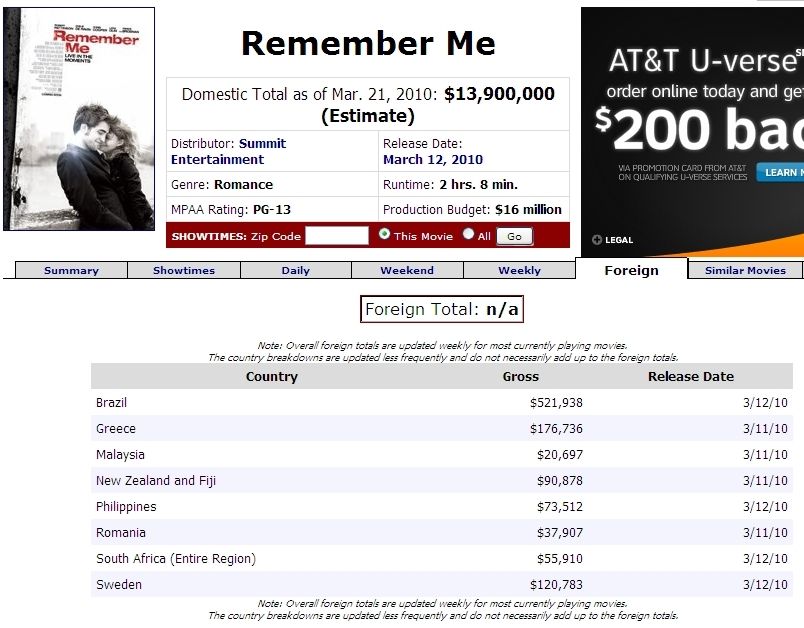This screenshot has height=628, width=804.
Task: Sort table by Gross column header
Action: [520, 376]
